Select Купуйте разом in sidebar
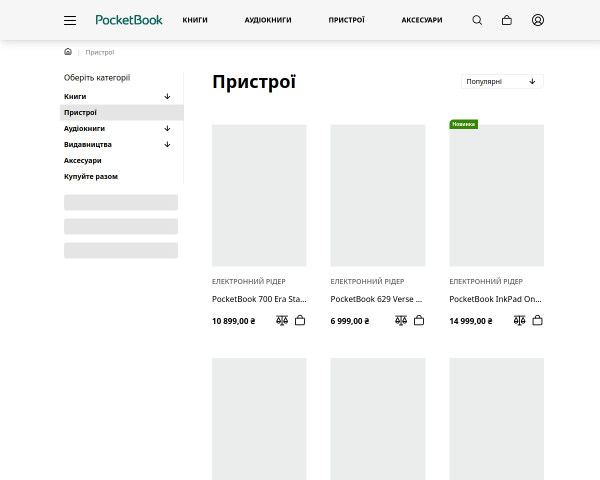 91,177
